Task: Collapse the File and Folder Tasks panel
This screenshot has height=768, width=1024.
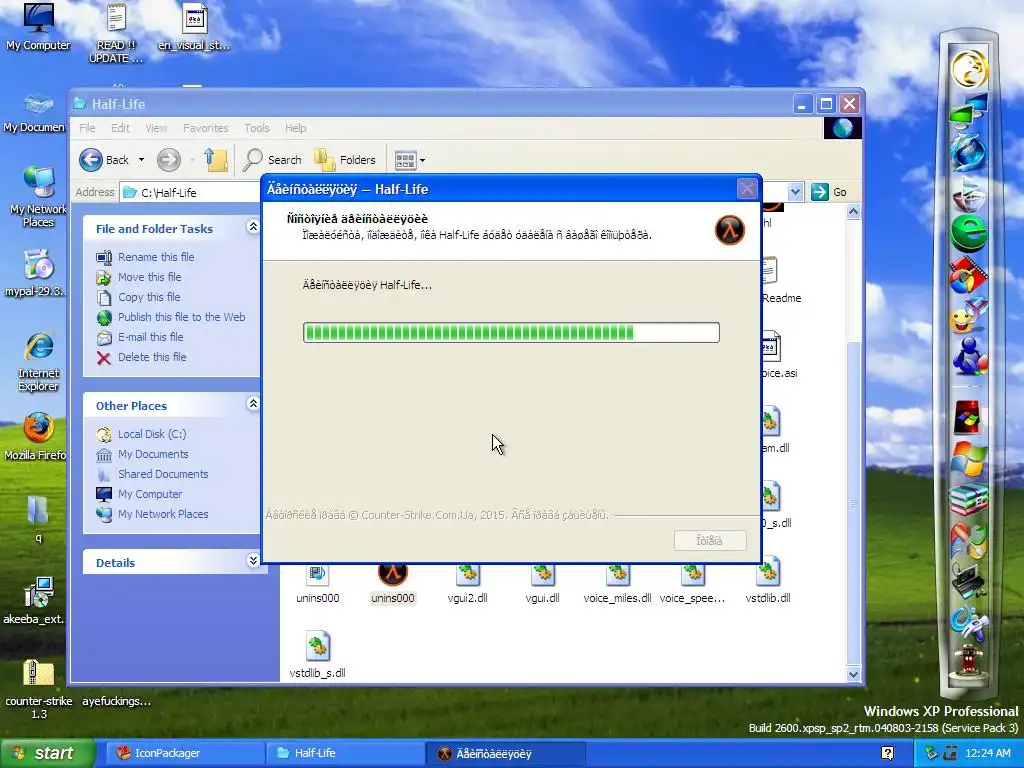Action: [x=253, y=227]
